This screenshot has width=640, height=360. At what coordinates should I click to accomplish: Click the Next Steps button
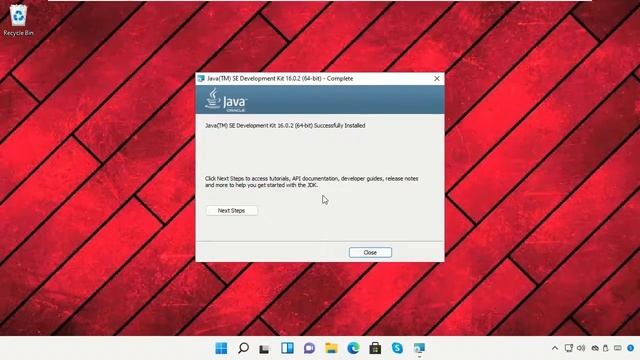pyautogui.click(x=231, y=211)
